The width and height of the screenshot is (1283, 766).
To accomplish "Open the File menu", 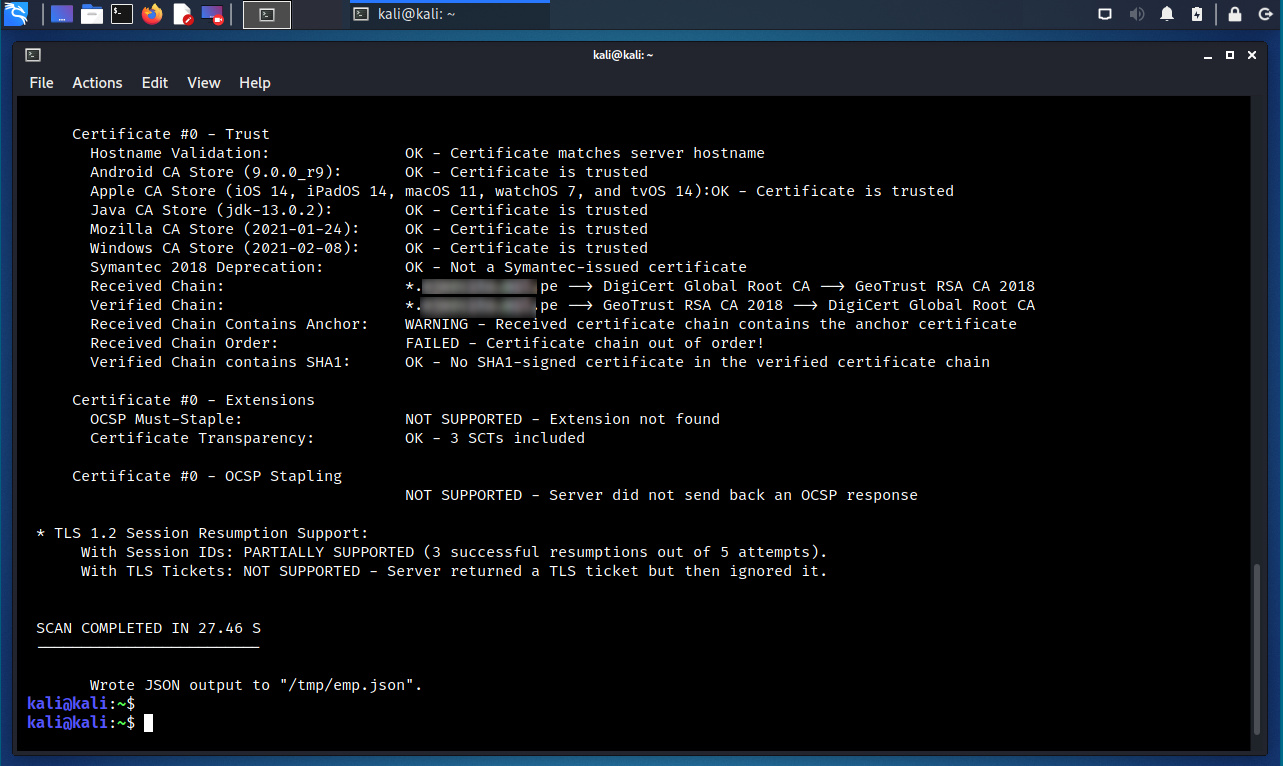I will coord(41,83).
